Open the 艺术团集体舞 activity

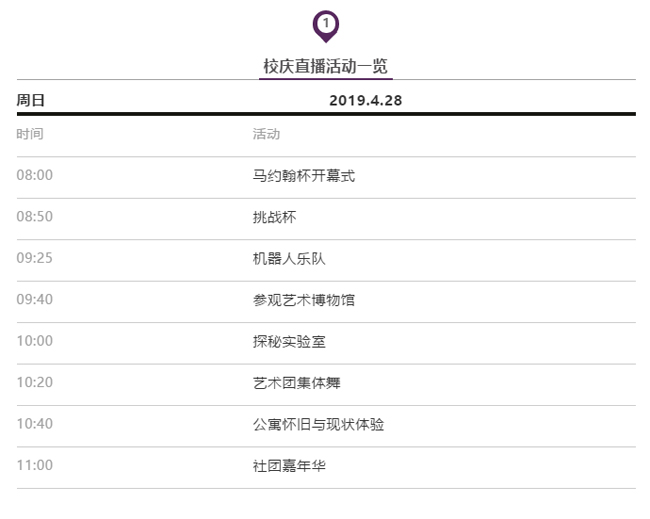point(297,383)
